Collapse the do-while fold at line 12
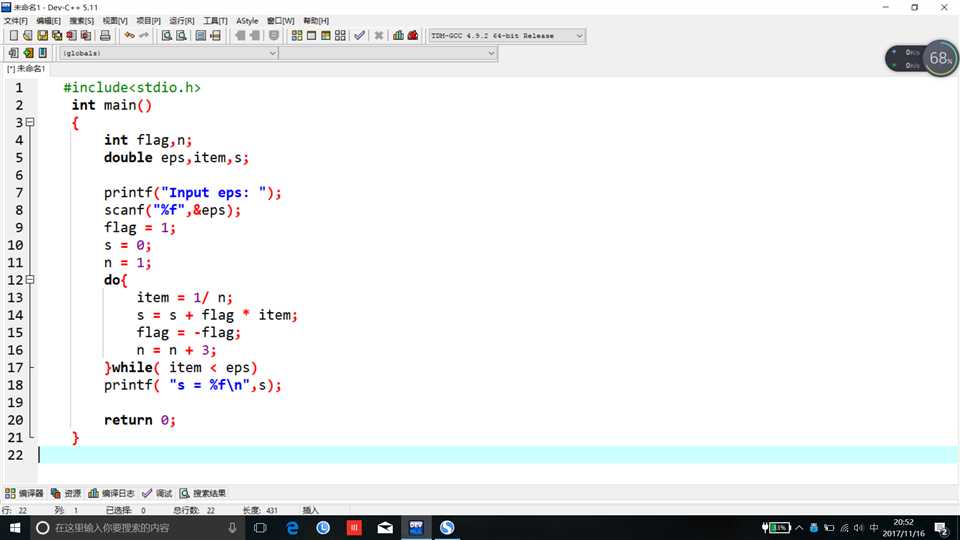Image resolution: width=960 pixels, height=540 pixels. coord(30,280)
